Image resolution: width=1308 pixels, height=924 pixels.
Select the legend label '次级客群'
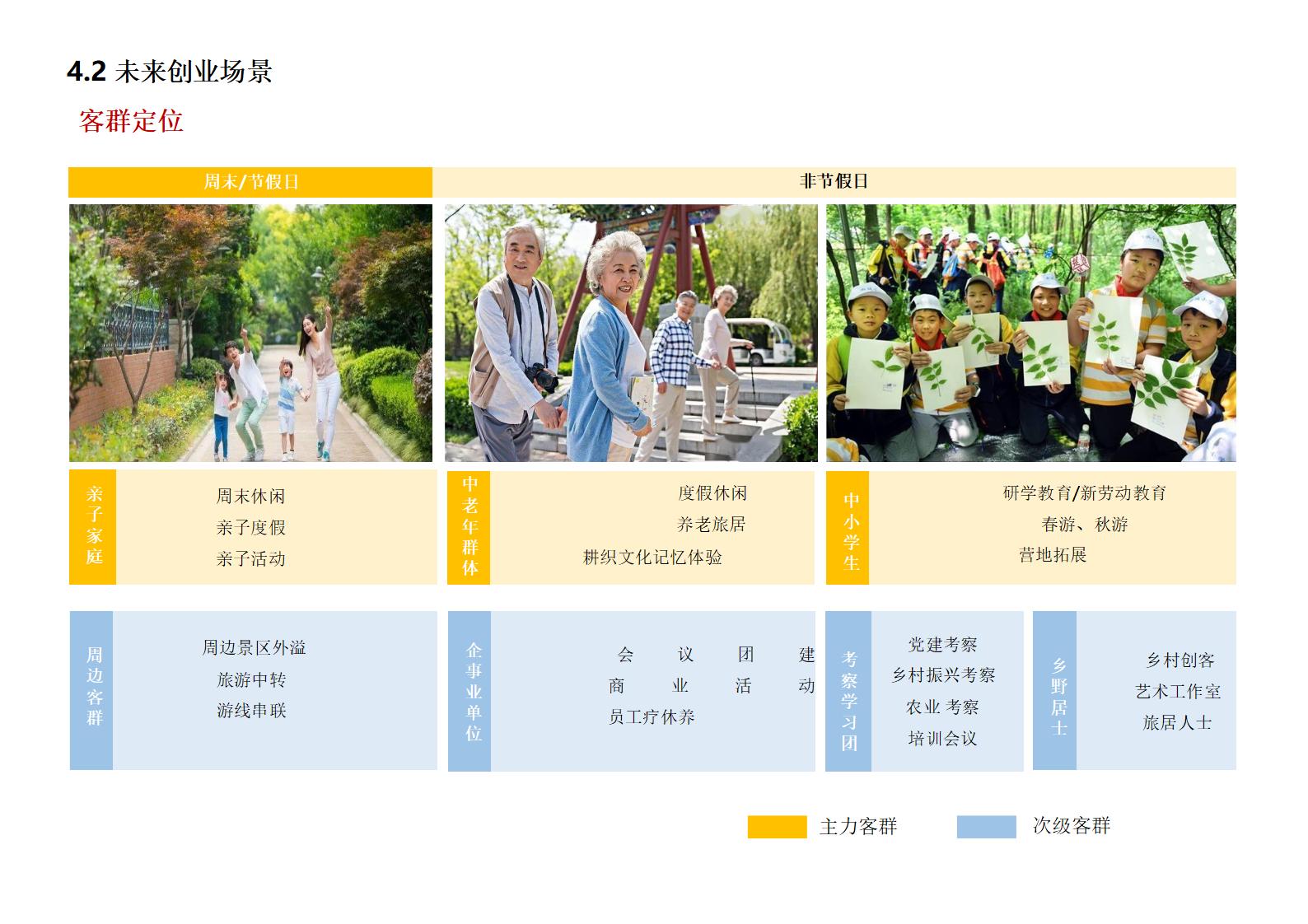click(1072, 826)
